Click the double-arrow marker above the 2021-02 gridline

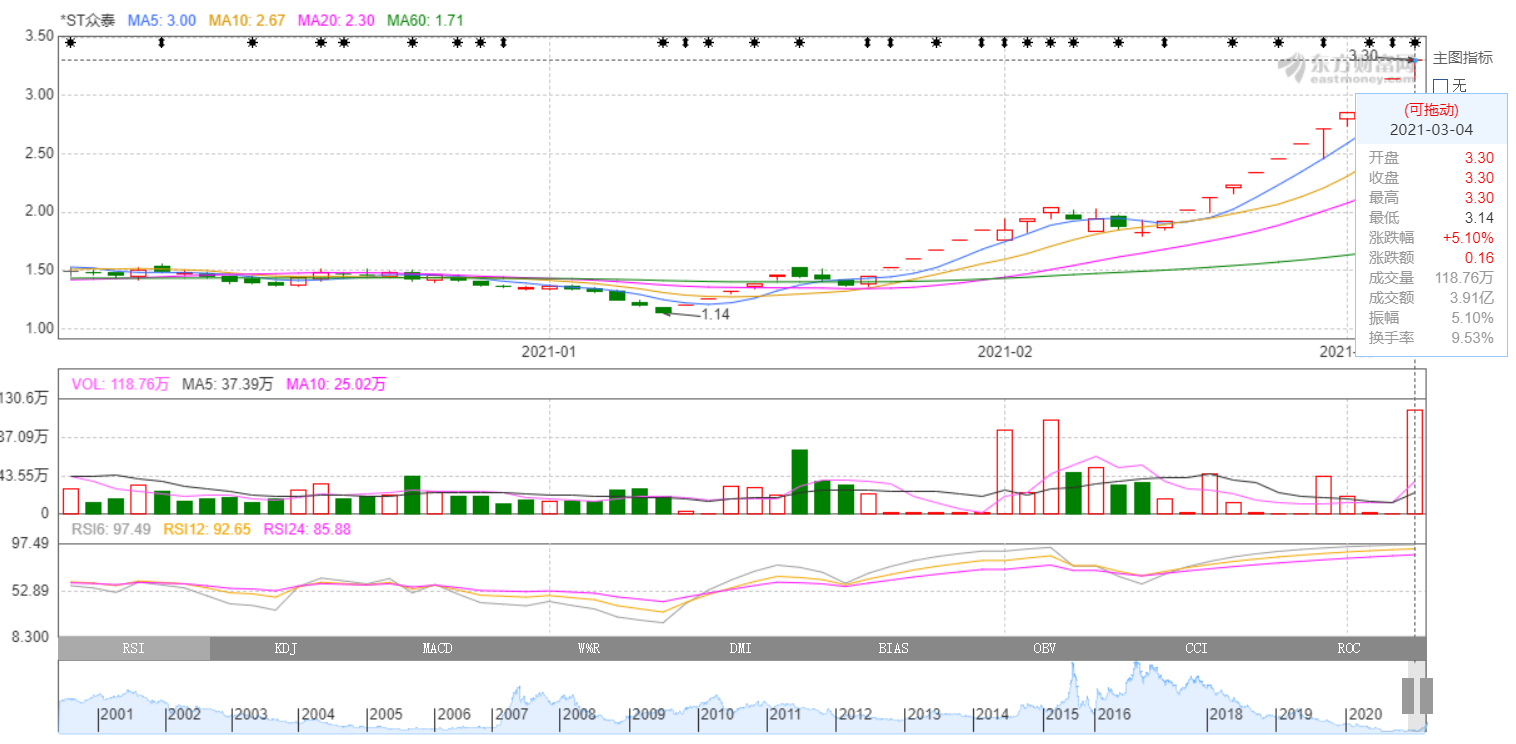point(1004,42)
